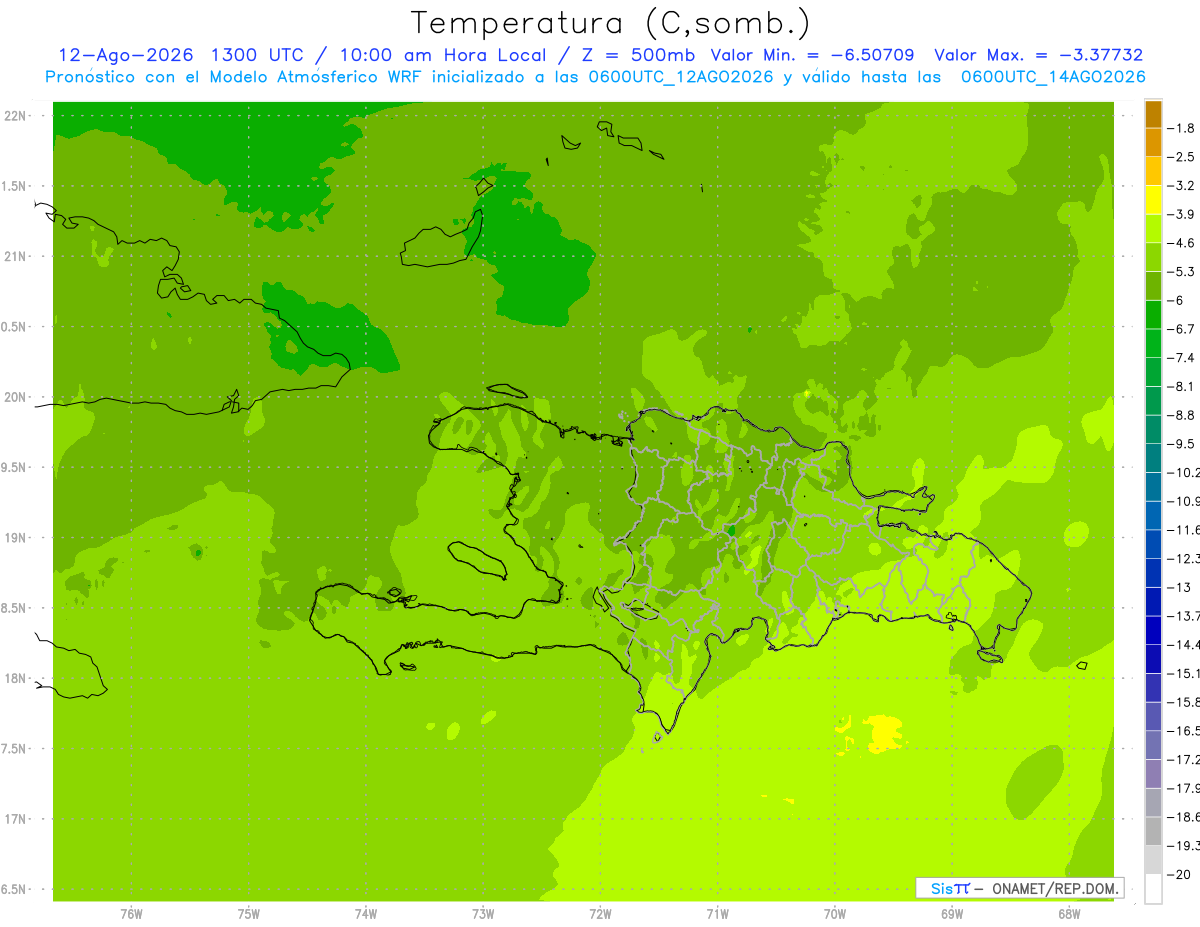Select the "-4.6" colorbar value
This screenshot has width=1200, height=927.
1182,243
